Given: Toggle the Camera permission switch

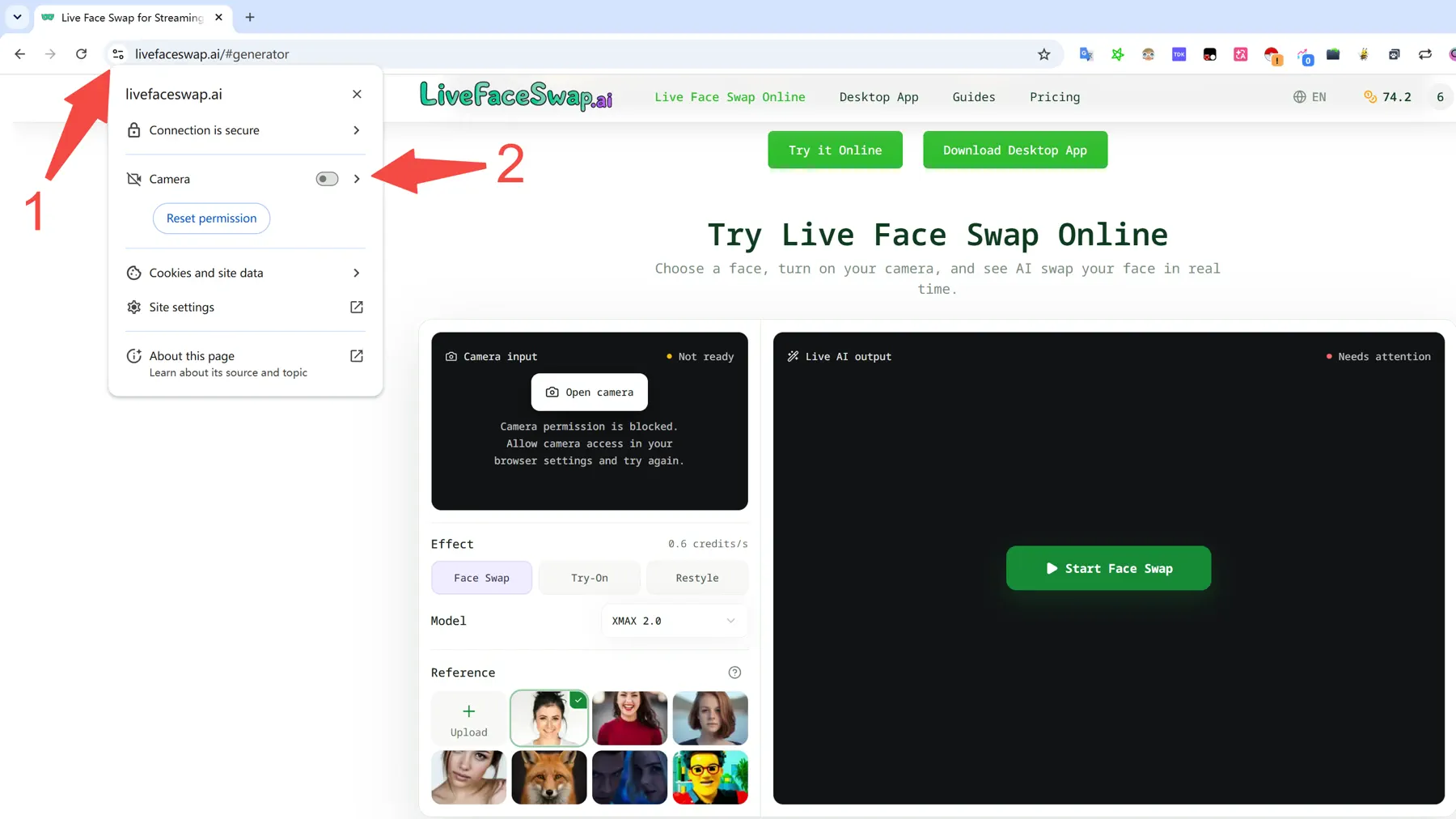Looking at the screenshot, I should (x=327, y=179).
